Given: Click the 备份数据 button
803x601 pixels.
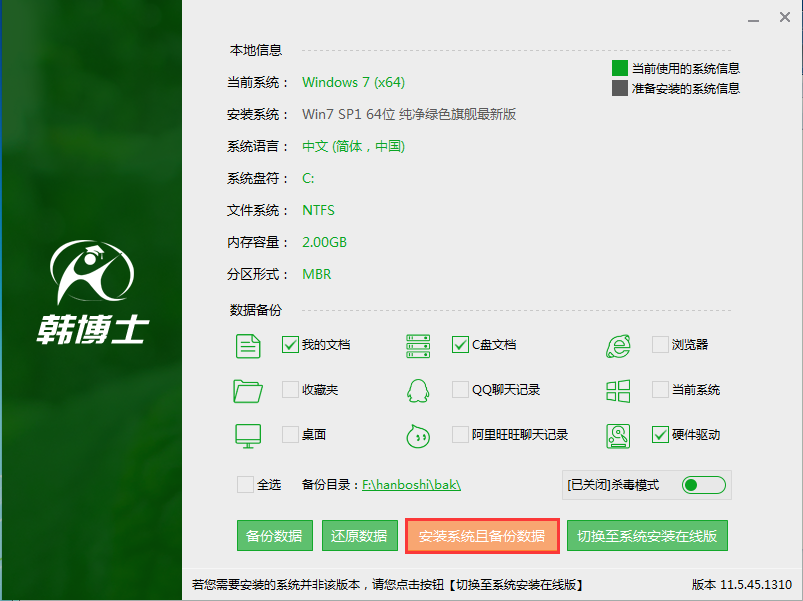Looking at the screenshot, I should coord(274,535).
